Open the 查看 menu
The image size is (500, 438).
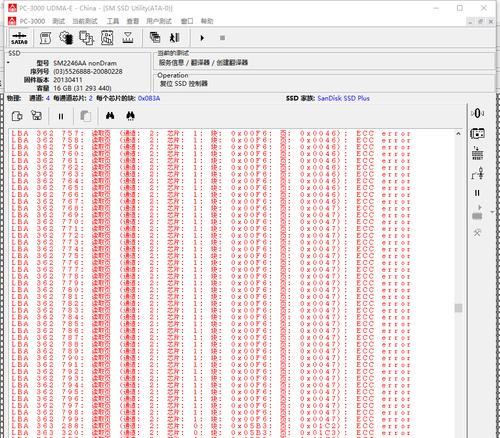(133, 21)
